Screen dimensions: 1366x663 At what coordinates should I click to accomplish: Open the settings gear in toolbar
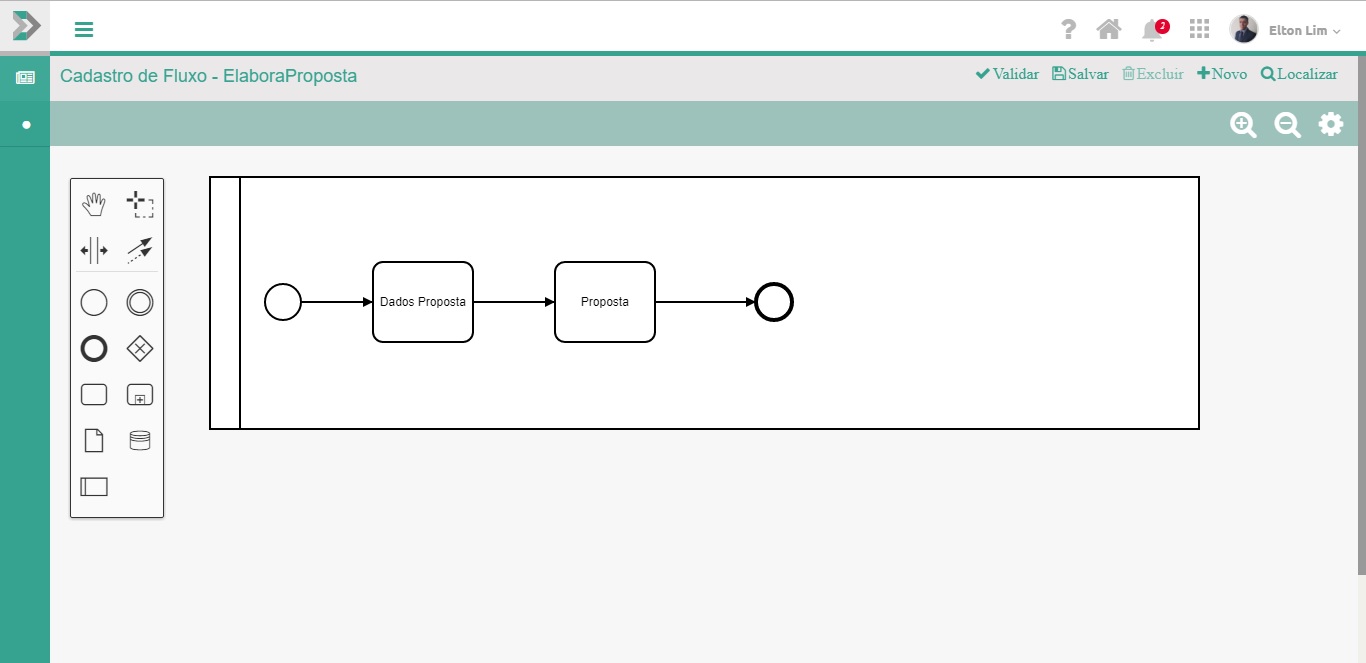[1331, 125]
